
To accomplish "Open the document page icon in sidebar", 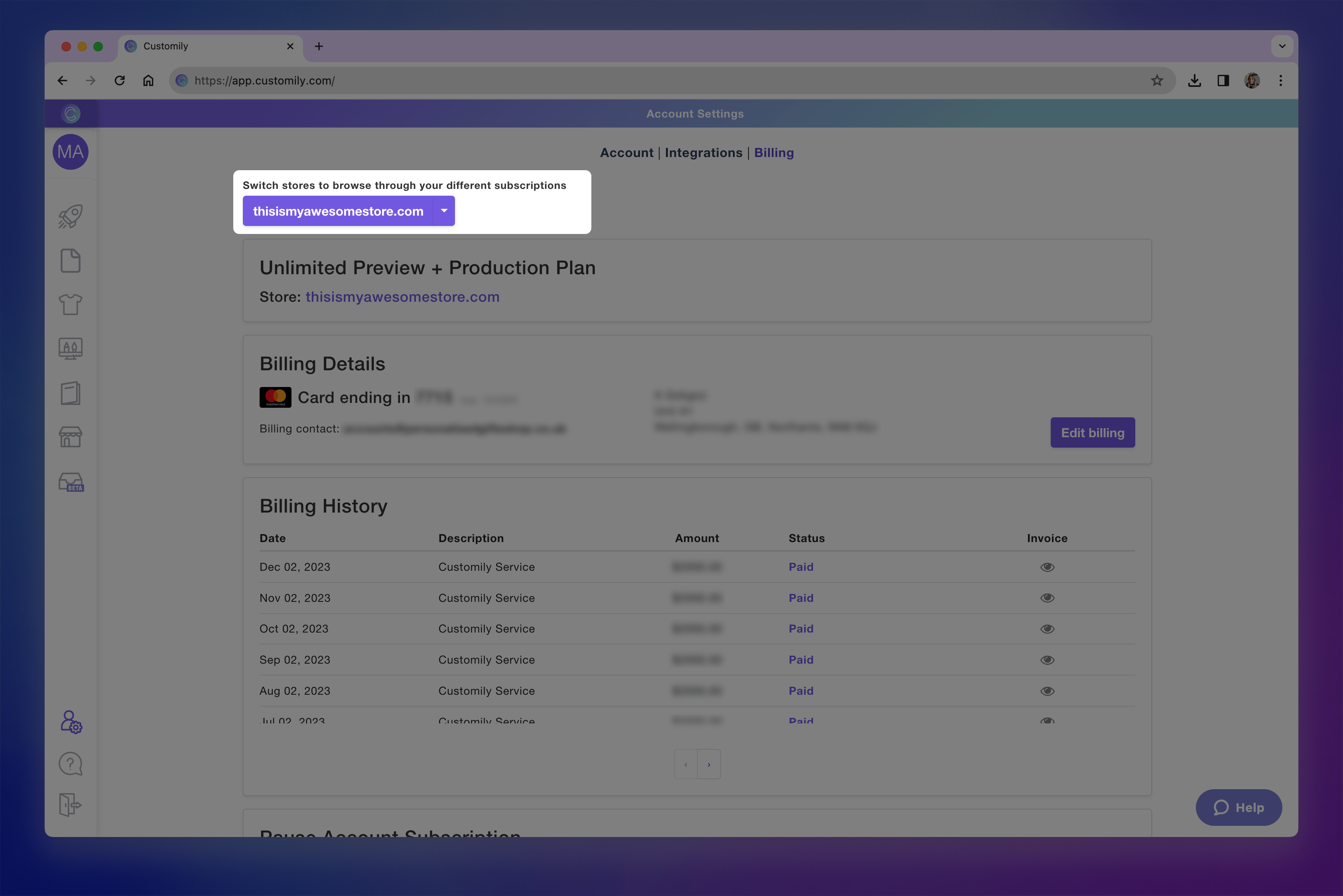I will 70,261.
